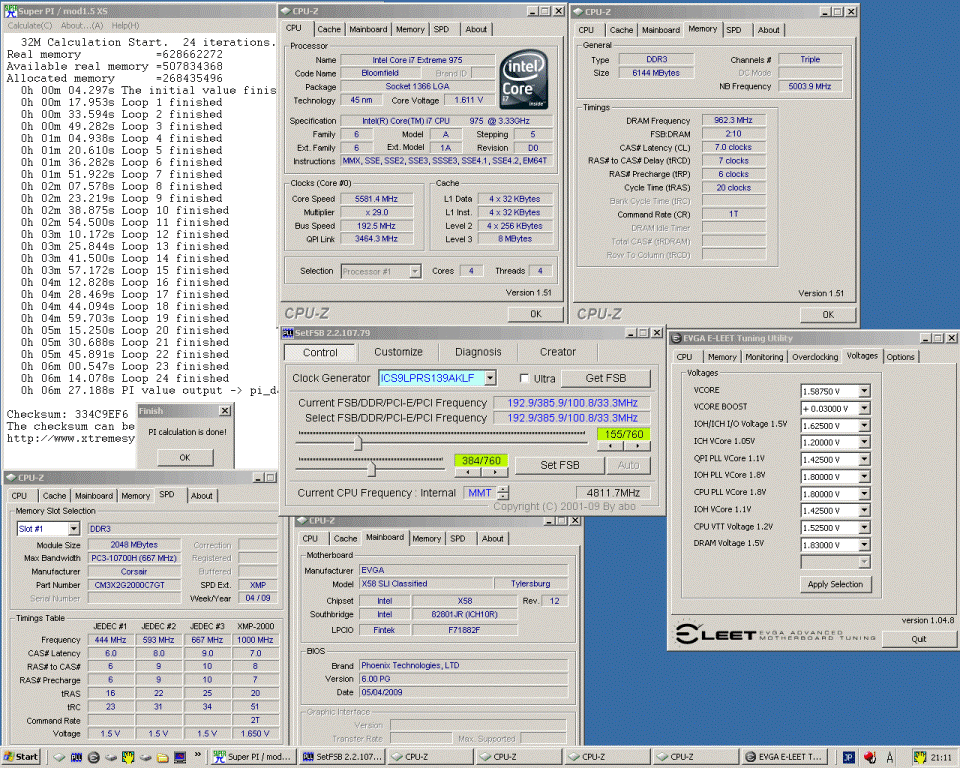
Task: Click the VCORE value field 1.58750 V
Action: [830, 391]
